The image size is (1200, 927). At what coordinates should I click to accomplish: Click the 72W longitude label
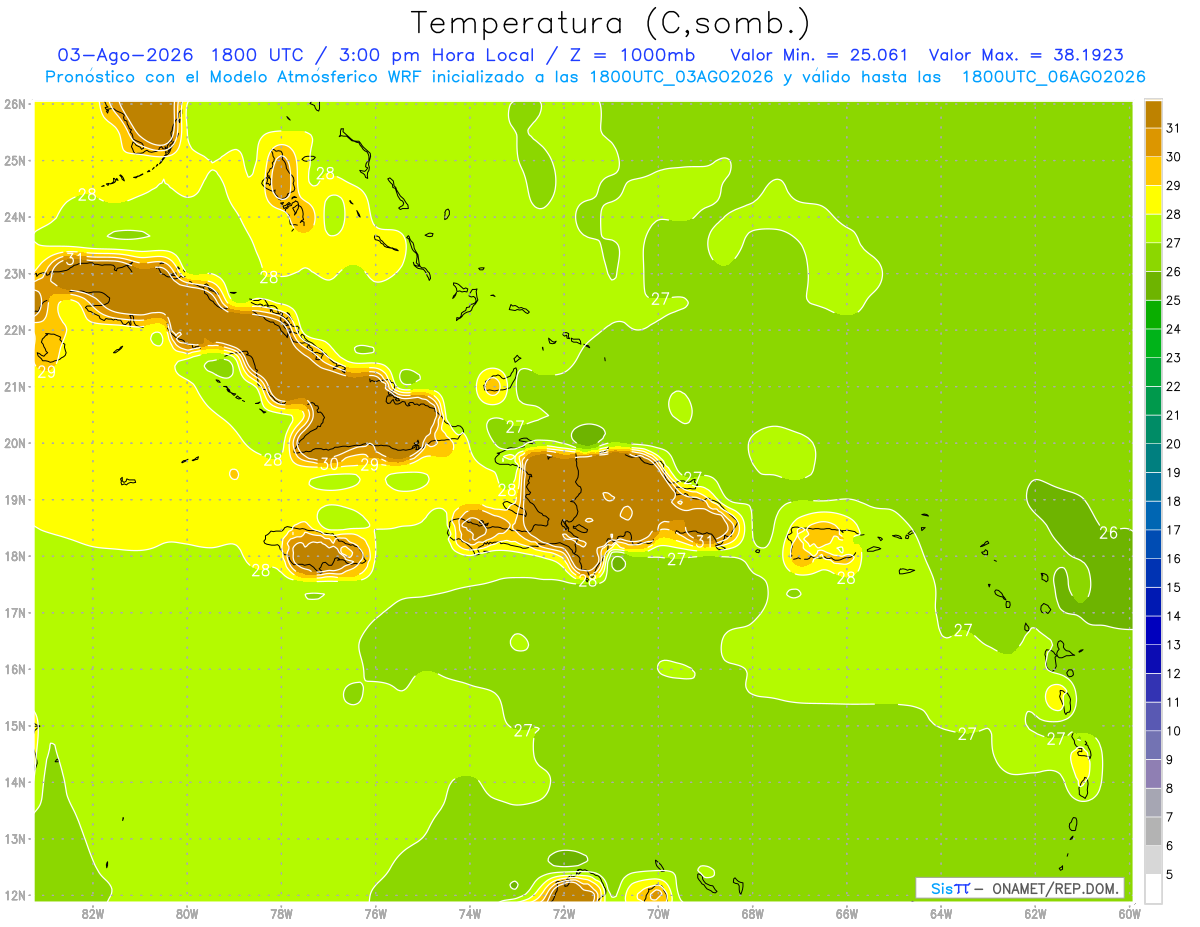564,913
